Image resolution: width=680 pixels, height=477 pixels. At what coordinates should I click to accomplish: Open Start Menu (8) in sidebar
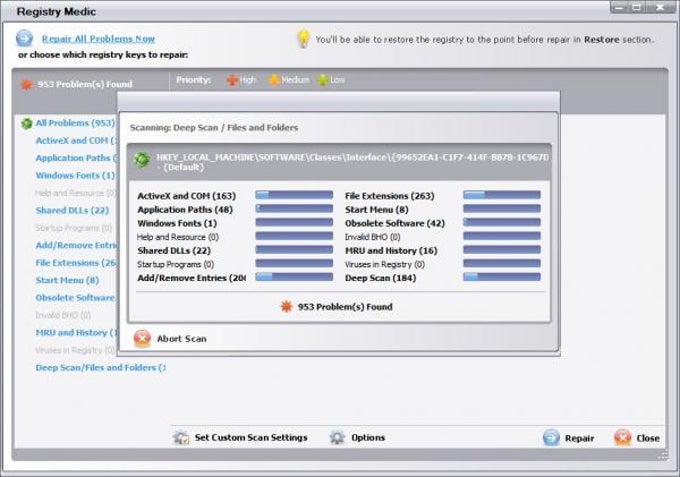pos(67,280)
